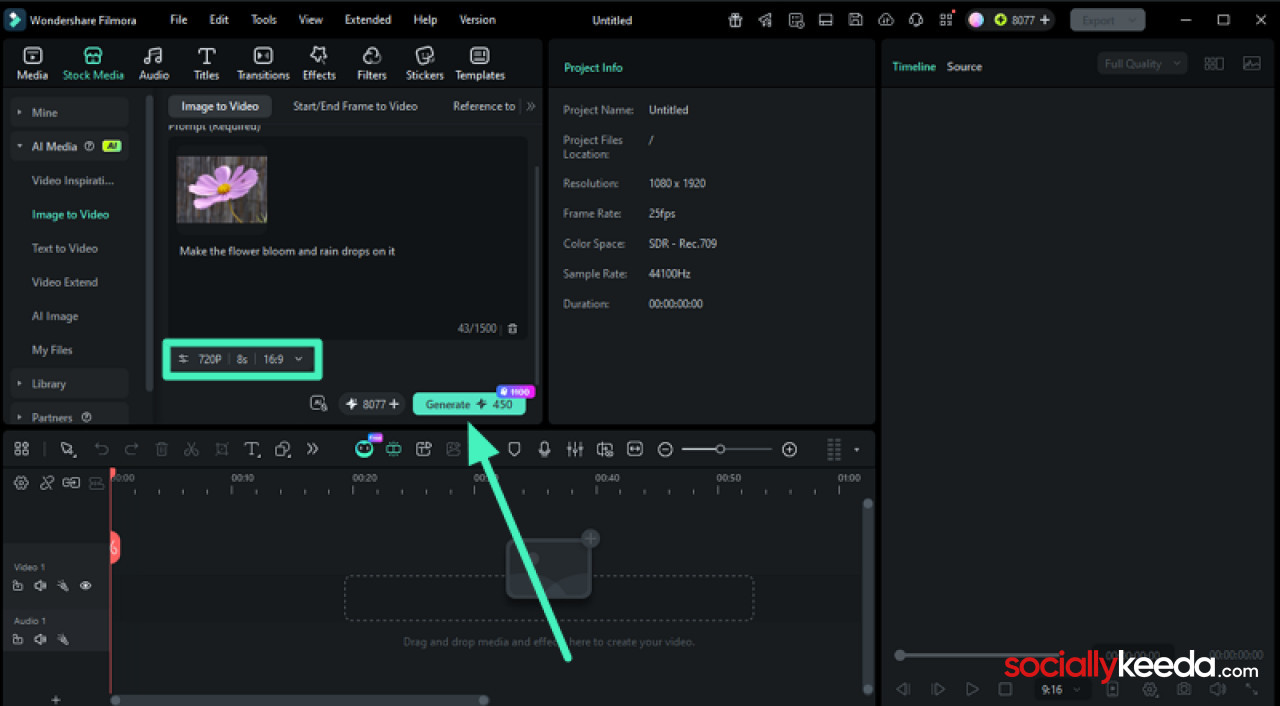
Task: Select Video Extend in sidebar
Action: 65,282
